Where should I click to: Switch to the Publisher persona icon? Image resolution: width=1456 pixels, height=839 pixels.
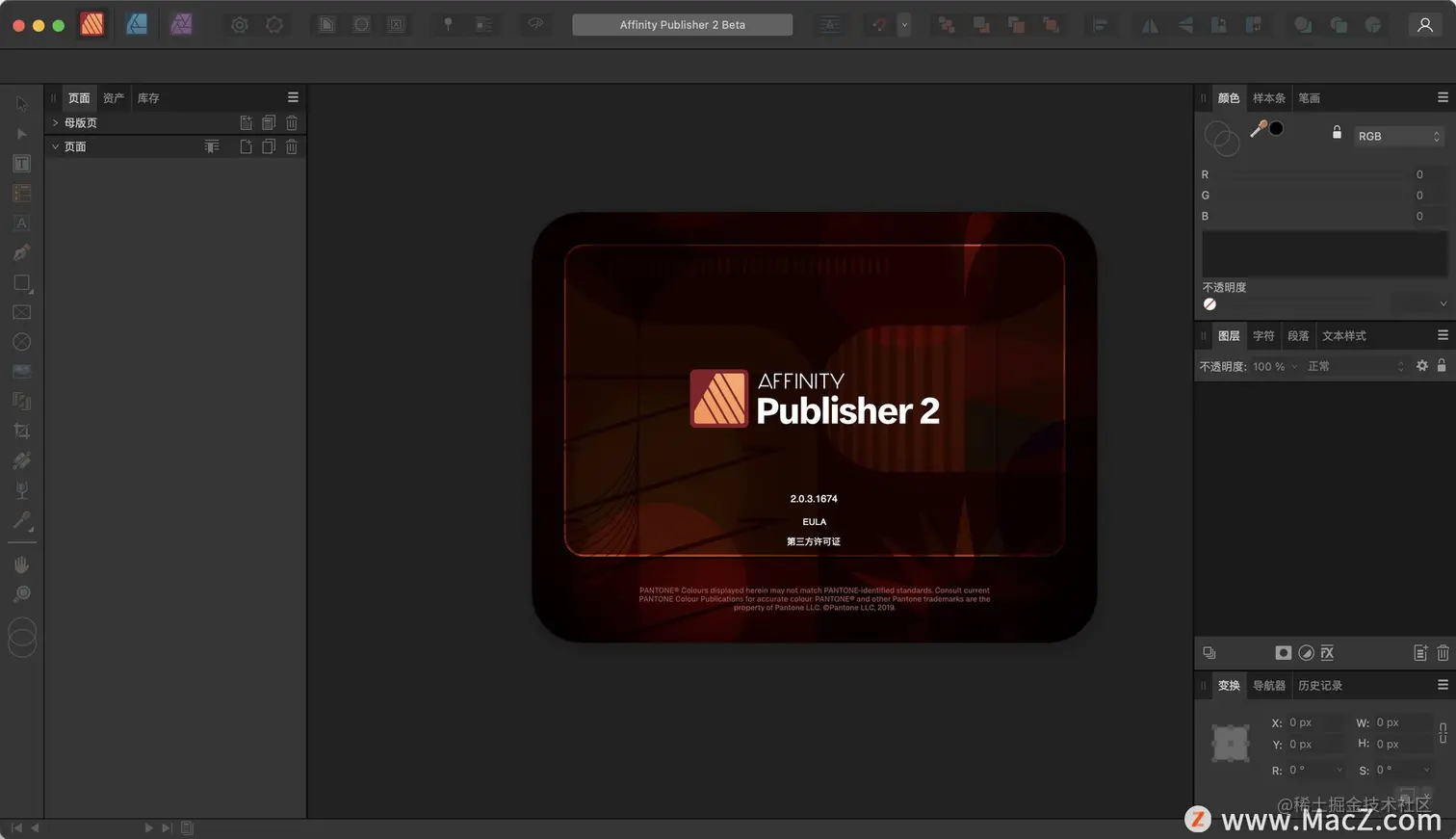(x=92, y=24)
